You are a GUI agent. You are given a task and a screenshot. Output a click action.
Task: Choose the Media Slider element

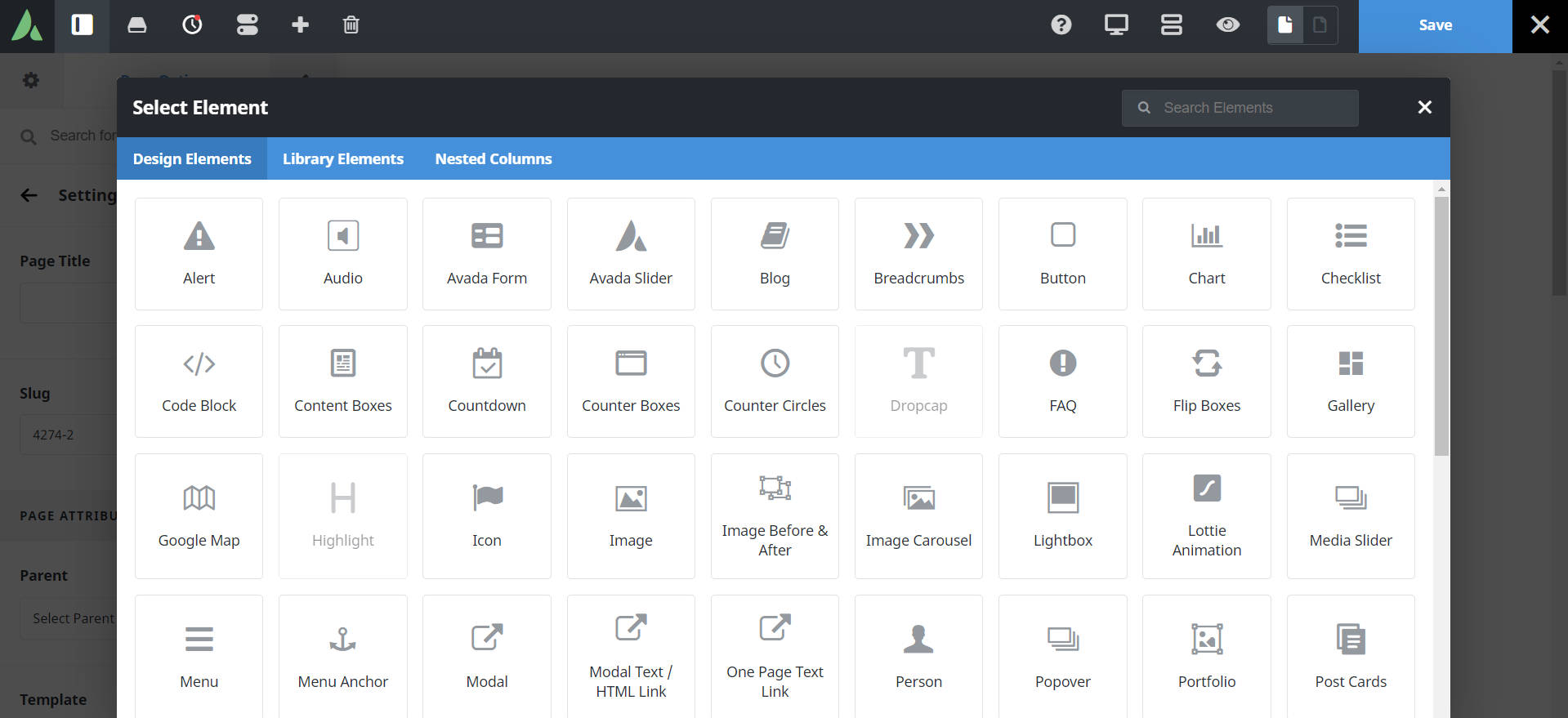click(1351, 516)
